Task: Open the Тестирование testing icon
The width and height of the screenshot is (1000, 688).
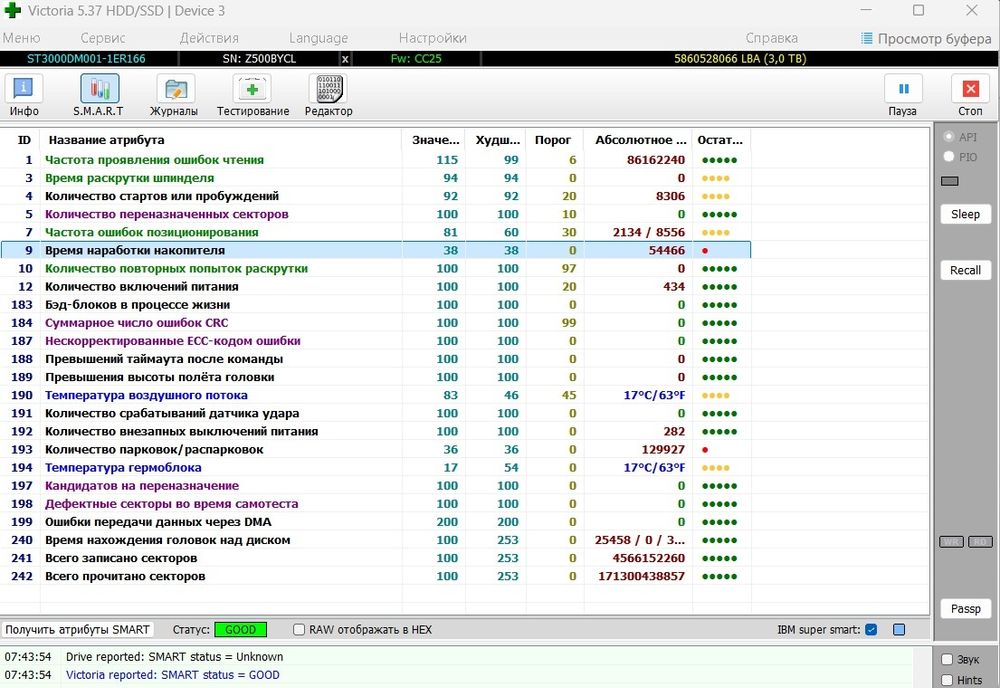Action: [252, 94]
